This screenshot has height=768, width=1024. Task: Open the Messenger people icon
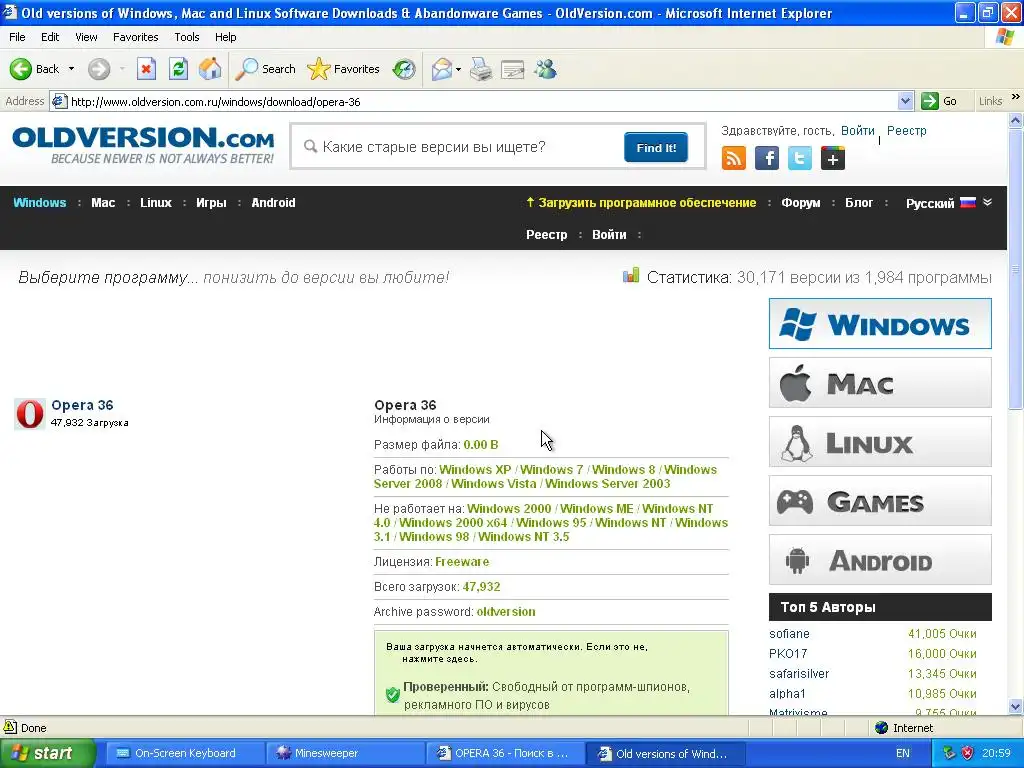(545, 69)
